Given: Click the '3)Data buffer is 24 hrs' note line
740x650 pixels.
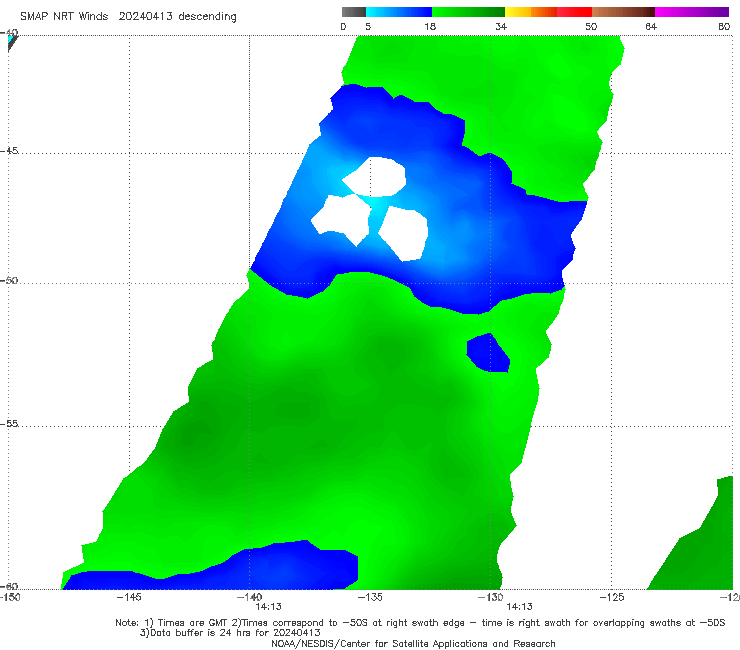Looking at the screenshot, I should [x=230, y=633].
